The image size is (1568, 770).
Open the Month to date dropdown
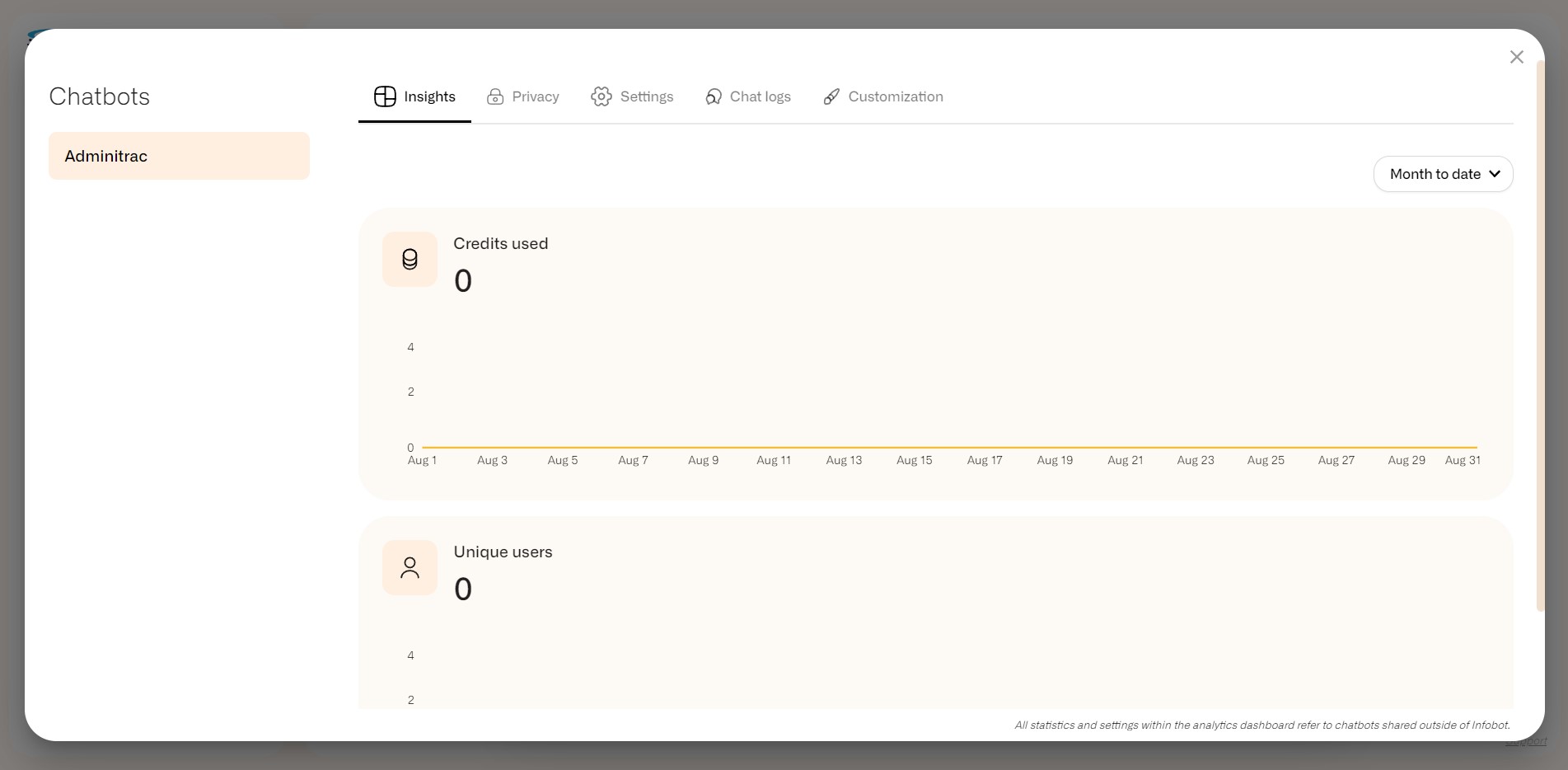click(x=1443, y=174)
